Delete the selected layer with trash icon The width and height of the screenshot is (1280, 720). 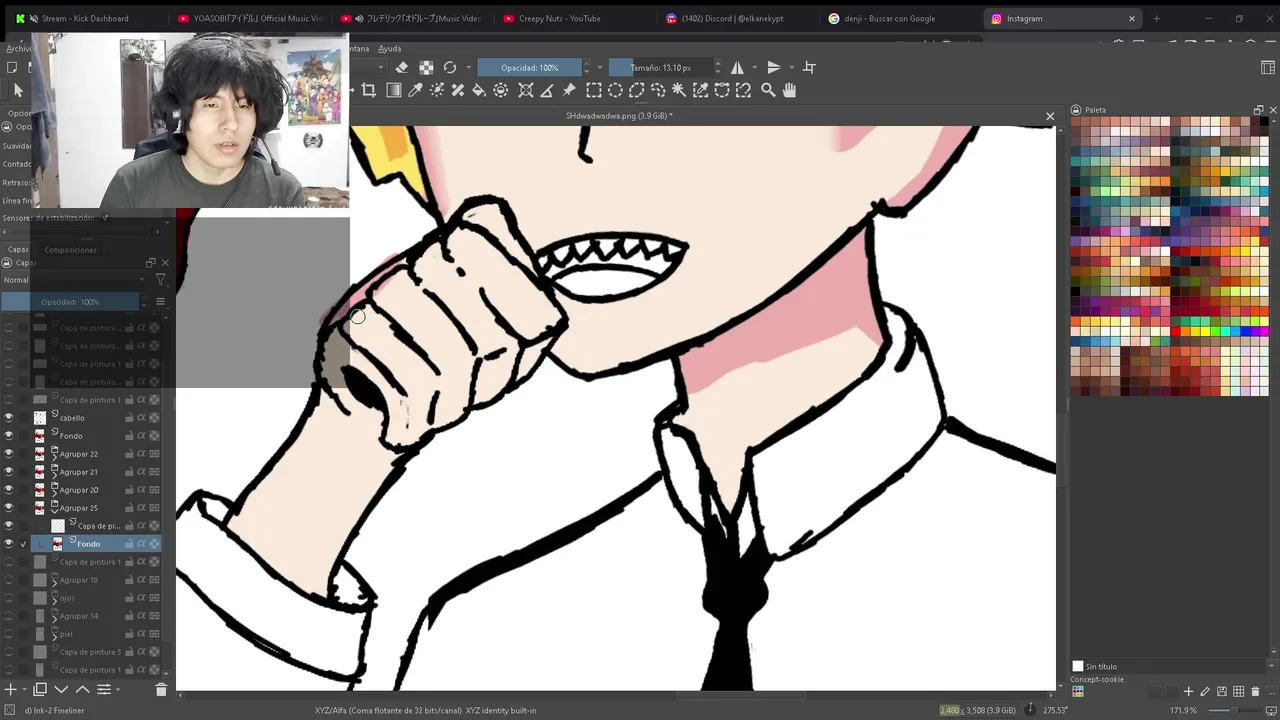tap(161, 689)
